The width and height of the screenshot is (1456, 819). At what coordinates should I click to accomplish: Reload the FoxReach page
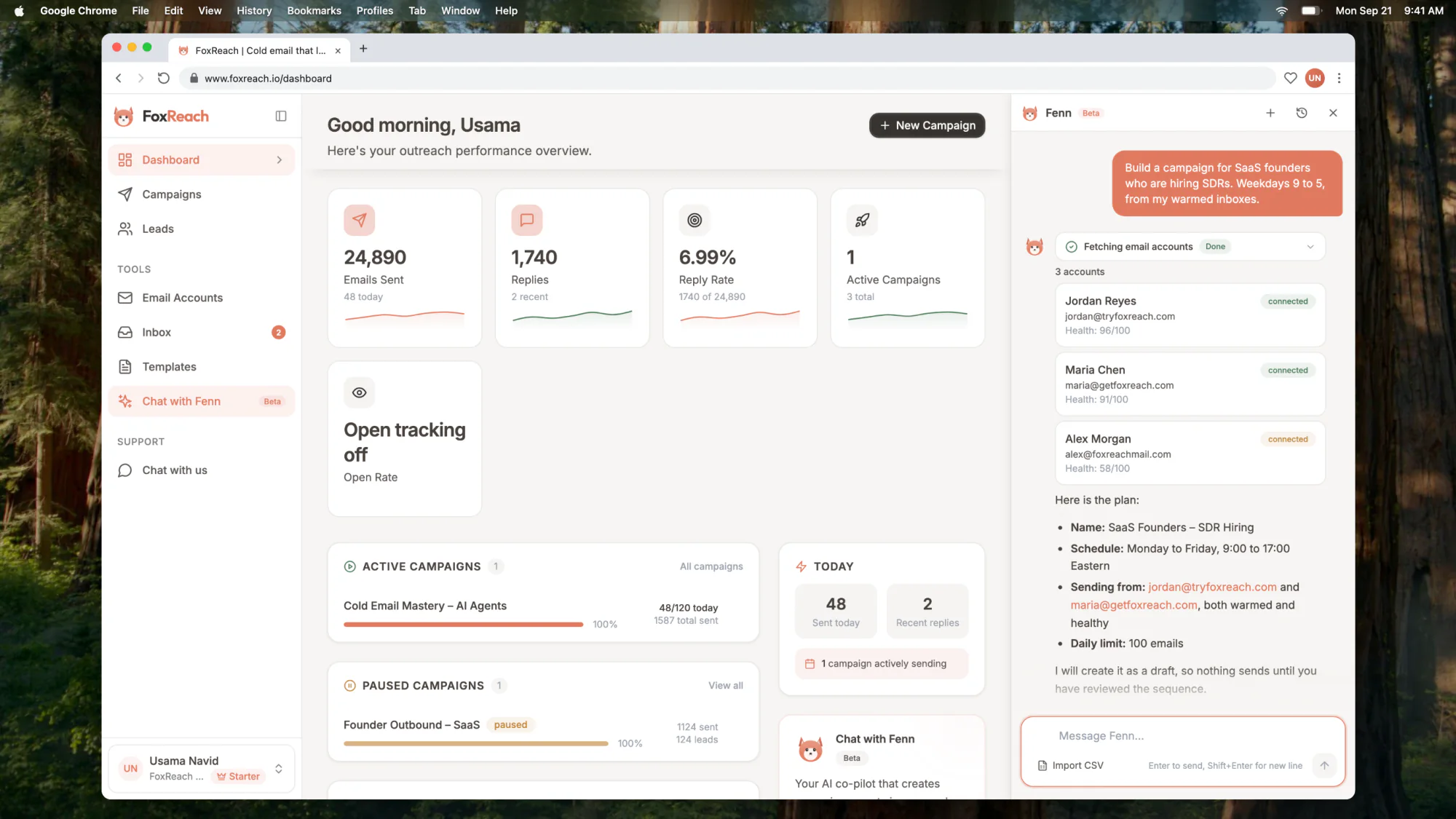[x=164, y=79]
